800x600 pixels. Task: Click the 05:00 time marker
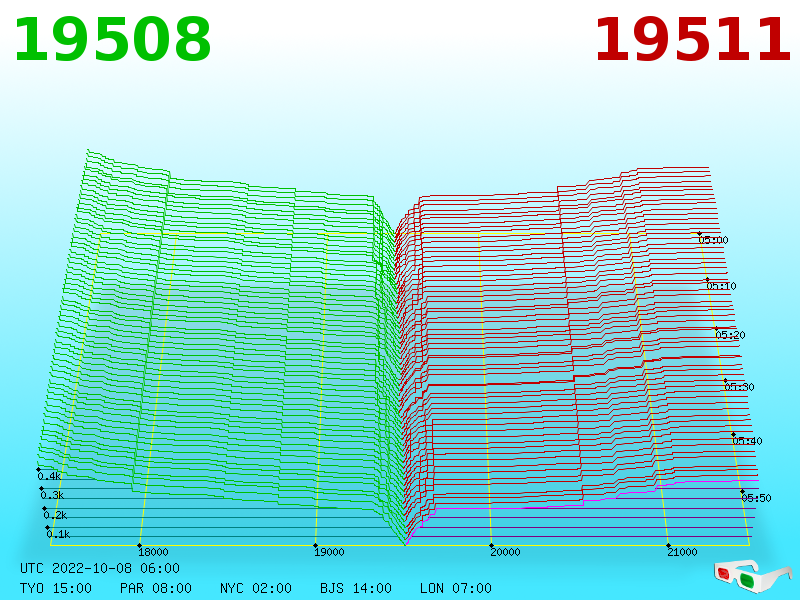tap(713, 240)
